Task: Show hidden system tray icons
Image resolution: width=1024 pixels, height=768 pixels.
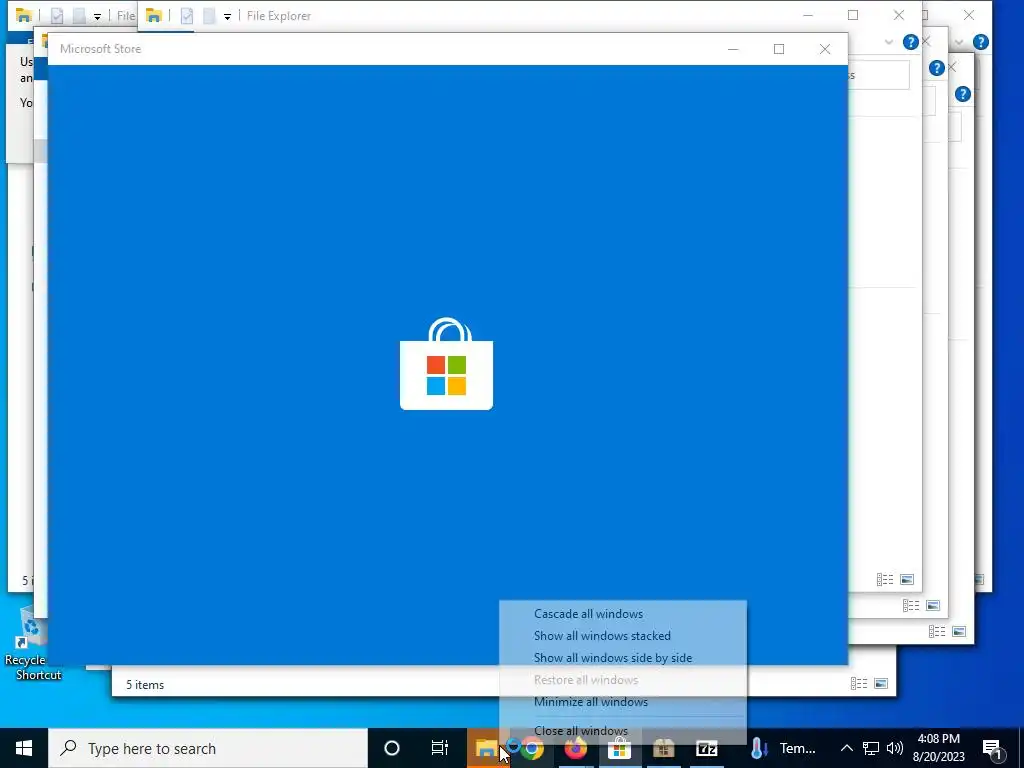Action: [846, 748]
